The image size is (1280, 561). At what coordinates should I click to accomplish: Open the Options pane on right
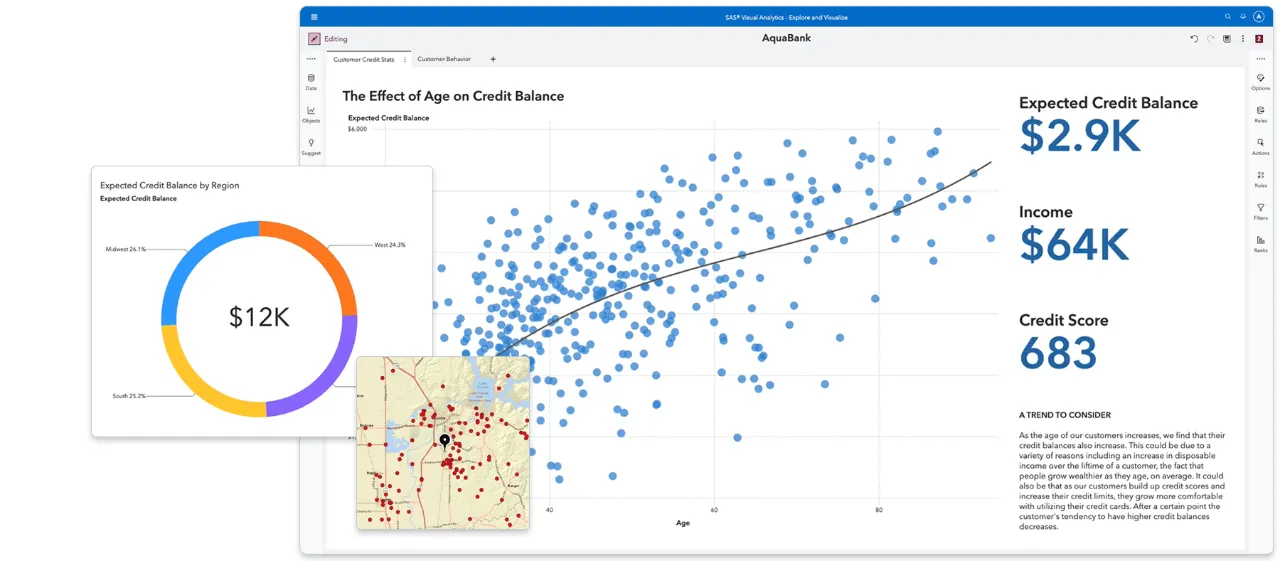[x=1260, y=81]
